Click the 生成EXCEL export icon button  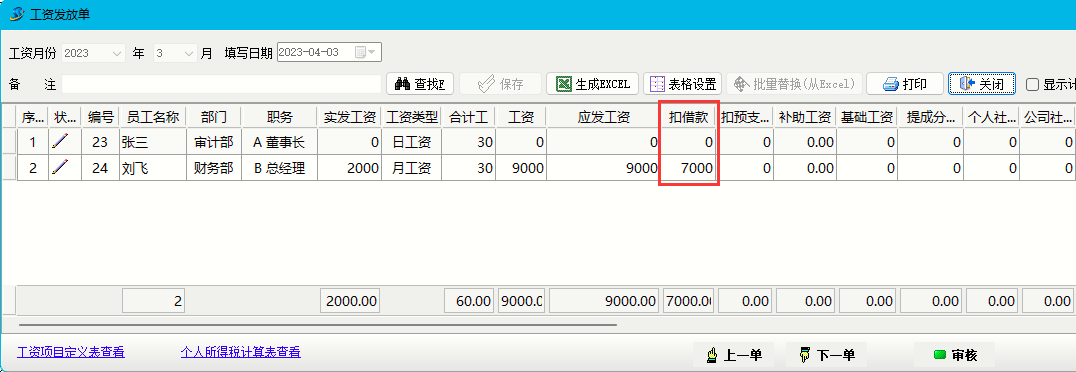[593, 84]
